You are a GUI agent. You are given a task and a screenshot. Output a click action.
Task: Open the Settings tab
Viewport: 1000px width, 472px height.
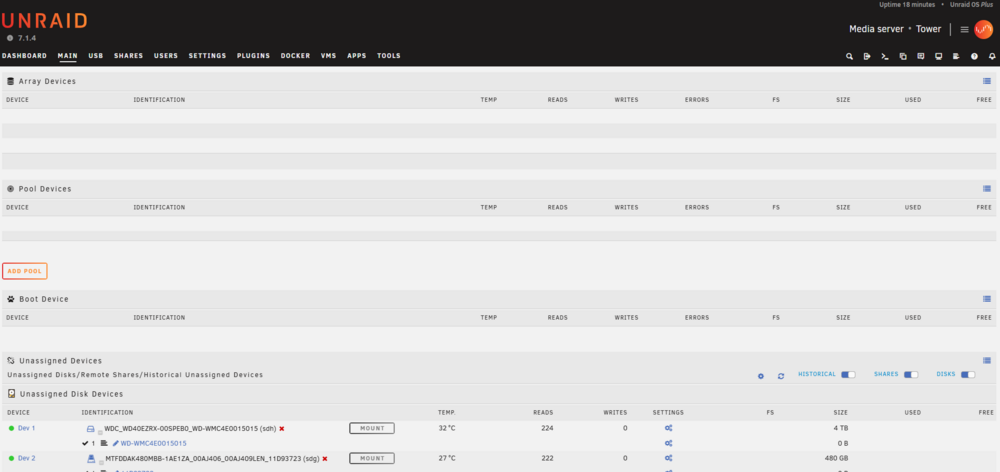(x=207, y=56)
